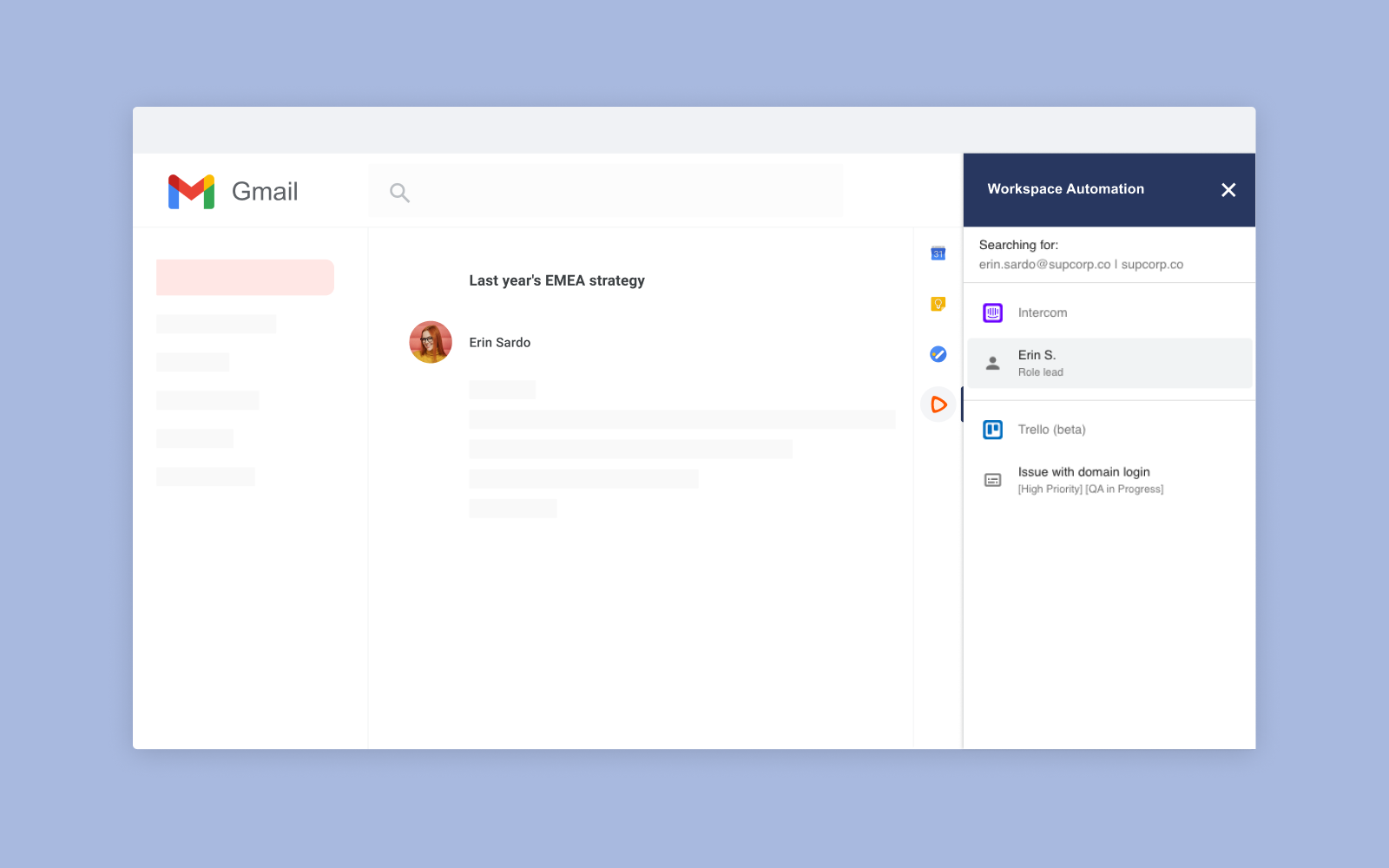
Task: Open Google Keep lightbulb icon
Action: 938,304
